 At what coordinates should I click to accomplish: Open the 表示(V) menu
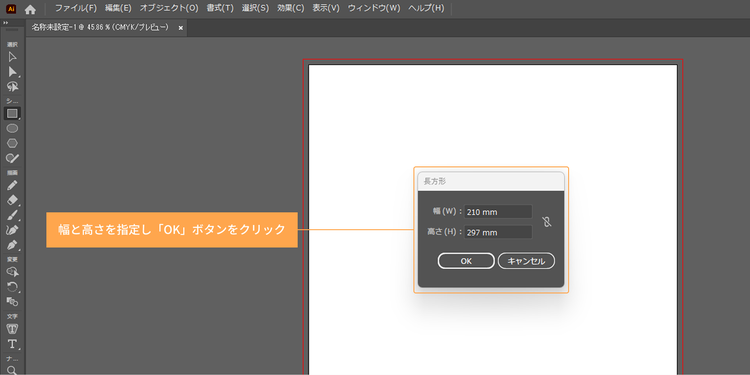tap(326, 8)
